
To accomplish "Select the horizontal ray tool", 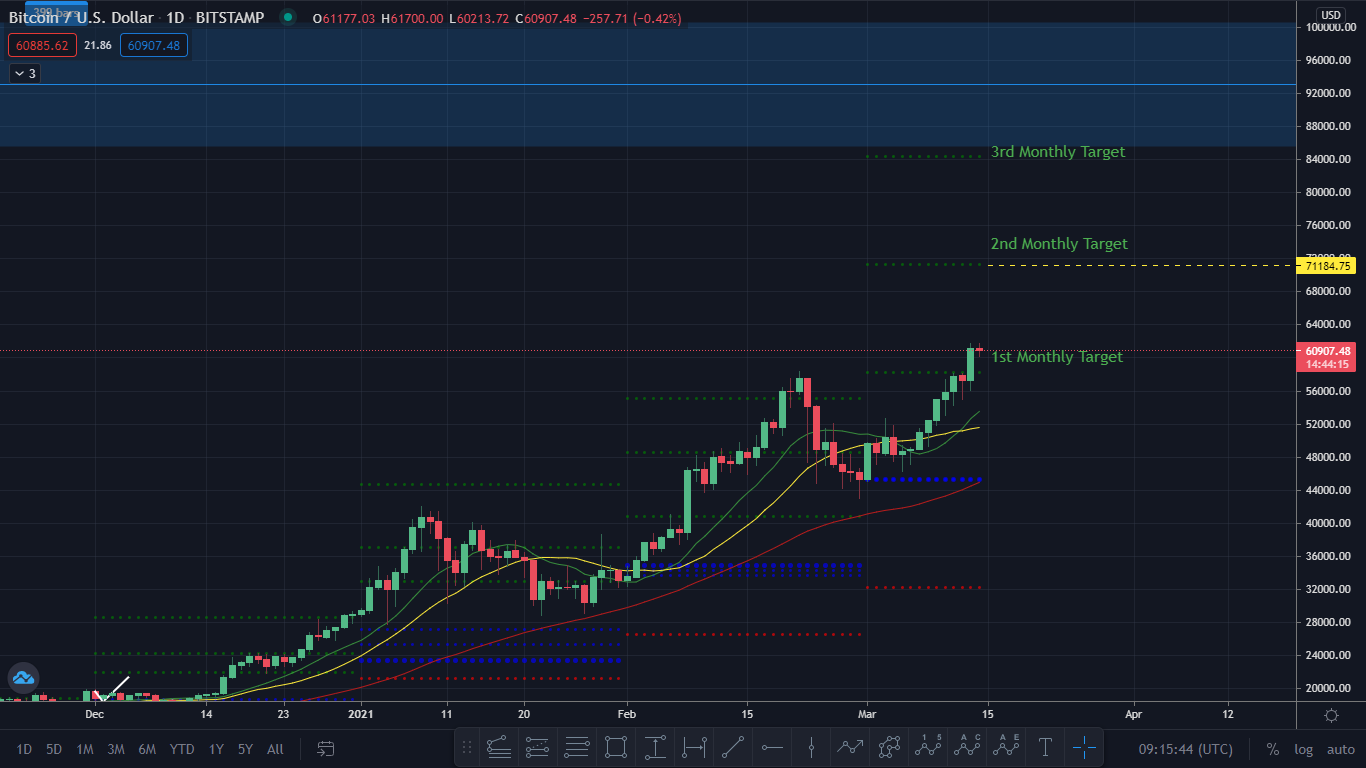I will coord(772,746).
